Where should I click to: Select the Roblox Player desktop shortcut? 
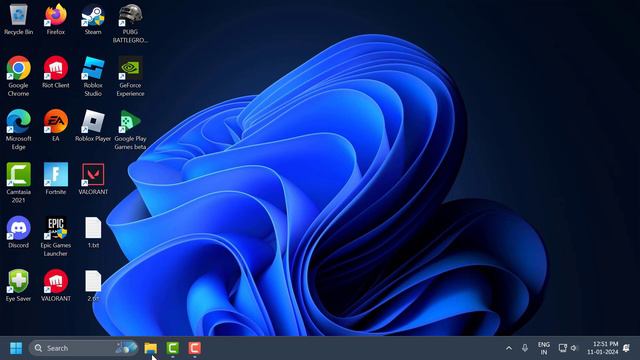point(93,126)
